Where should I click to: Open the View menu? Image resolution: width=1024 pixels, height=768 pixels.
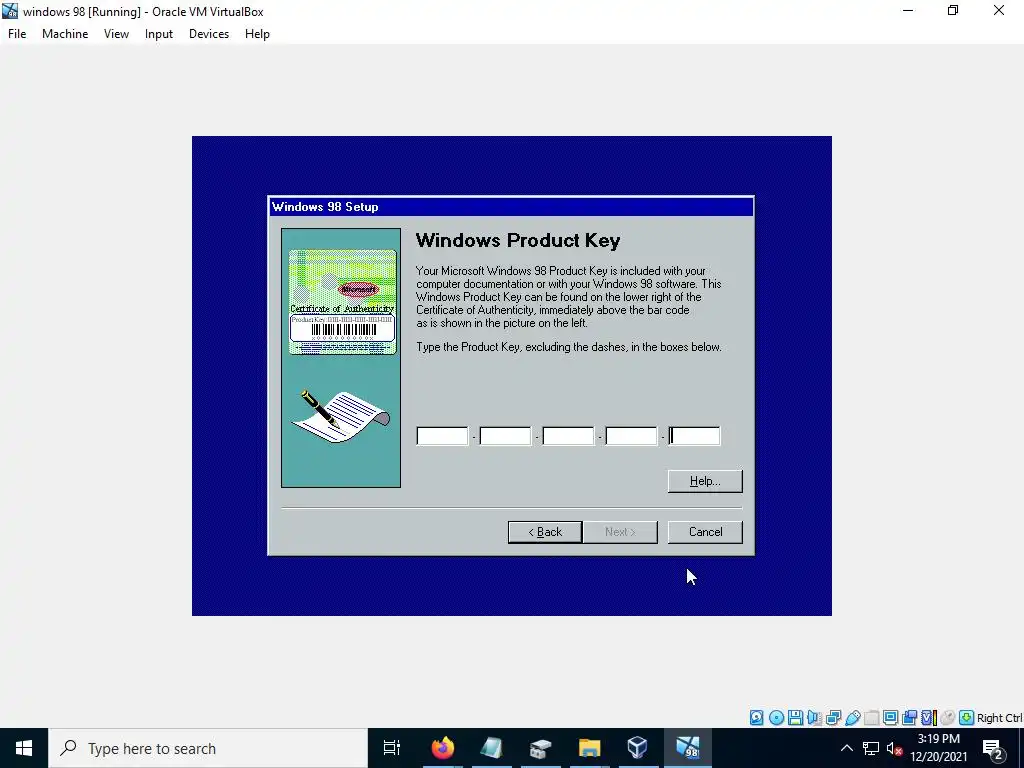116,34
